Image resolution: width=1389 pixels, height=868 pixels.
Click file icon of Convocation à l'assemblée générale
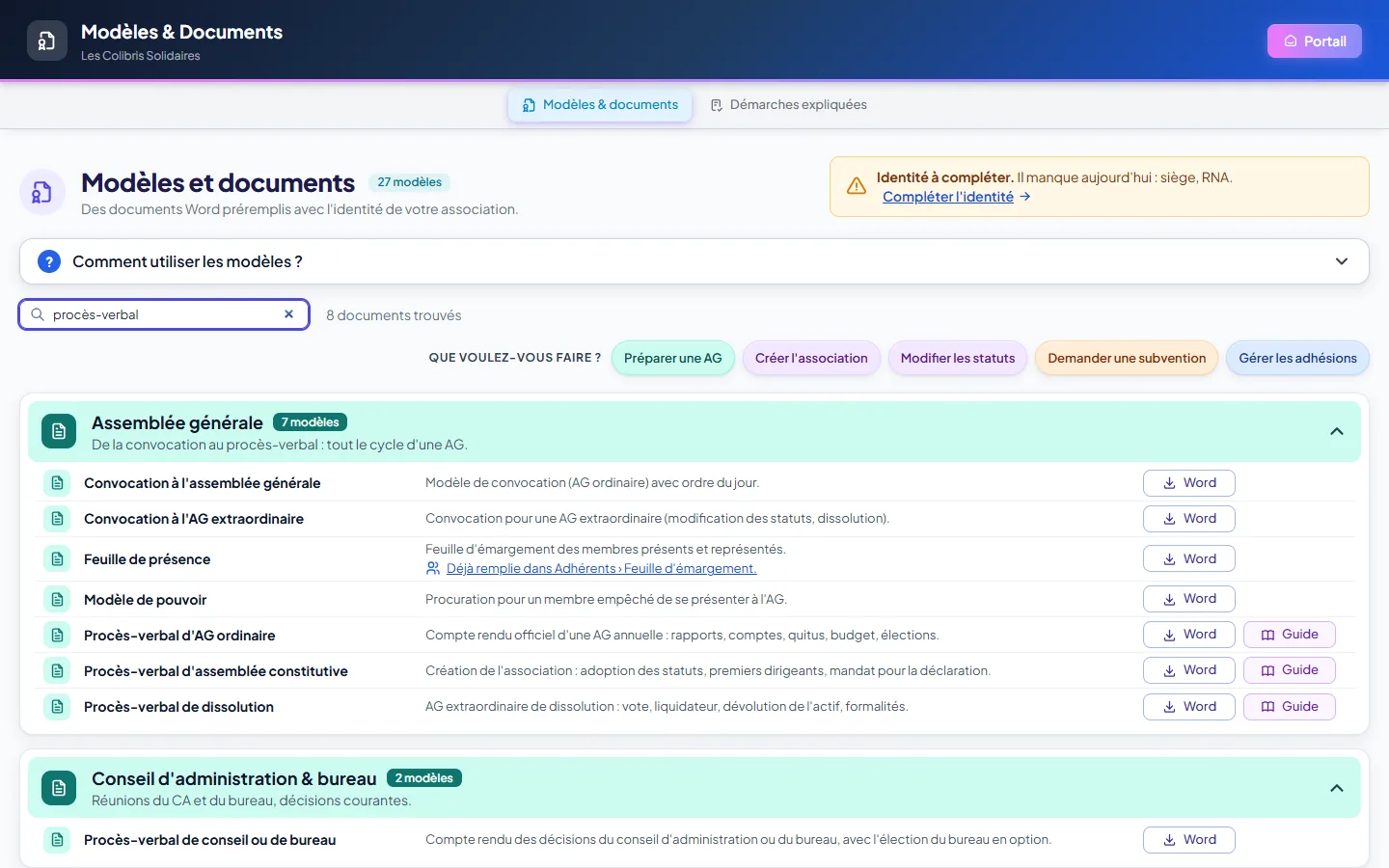tap(57, 483)
